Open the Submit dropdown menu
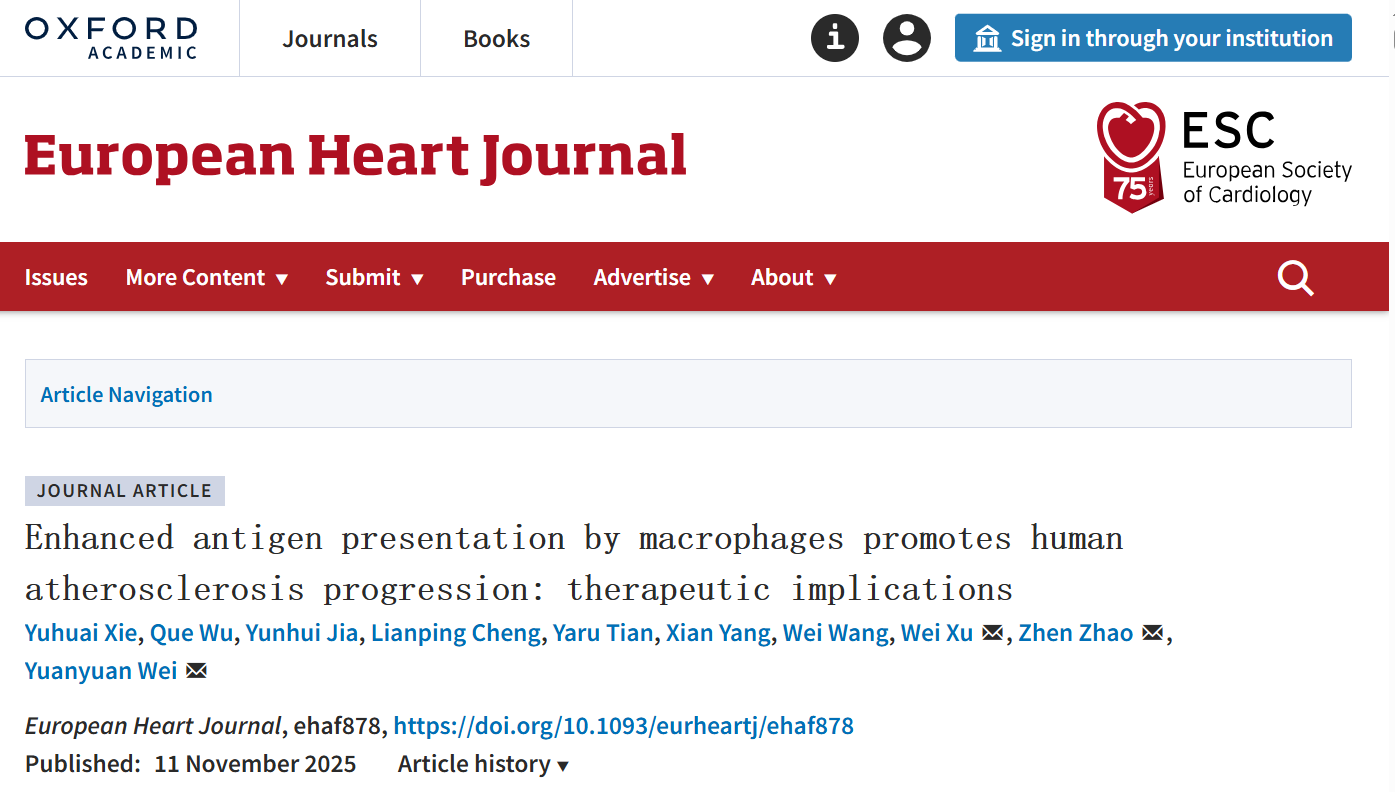The width and height of the screenshot is (1395, 792). (x=374, y=278)
